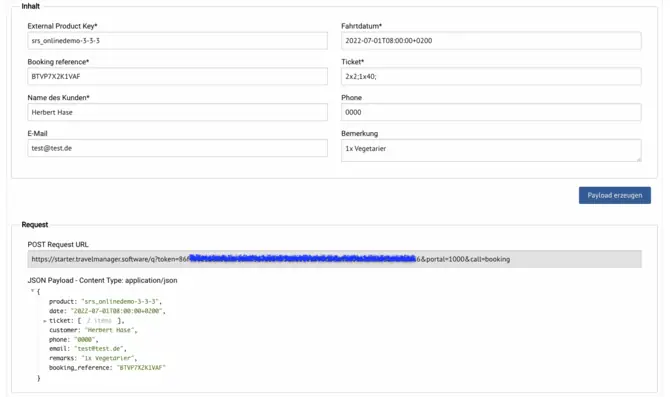This screenshot has height=397, width=670.
Task: Click the JSON Payload content type label
Action: (103, 280)
